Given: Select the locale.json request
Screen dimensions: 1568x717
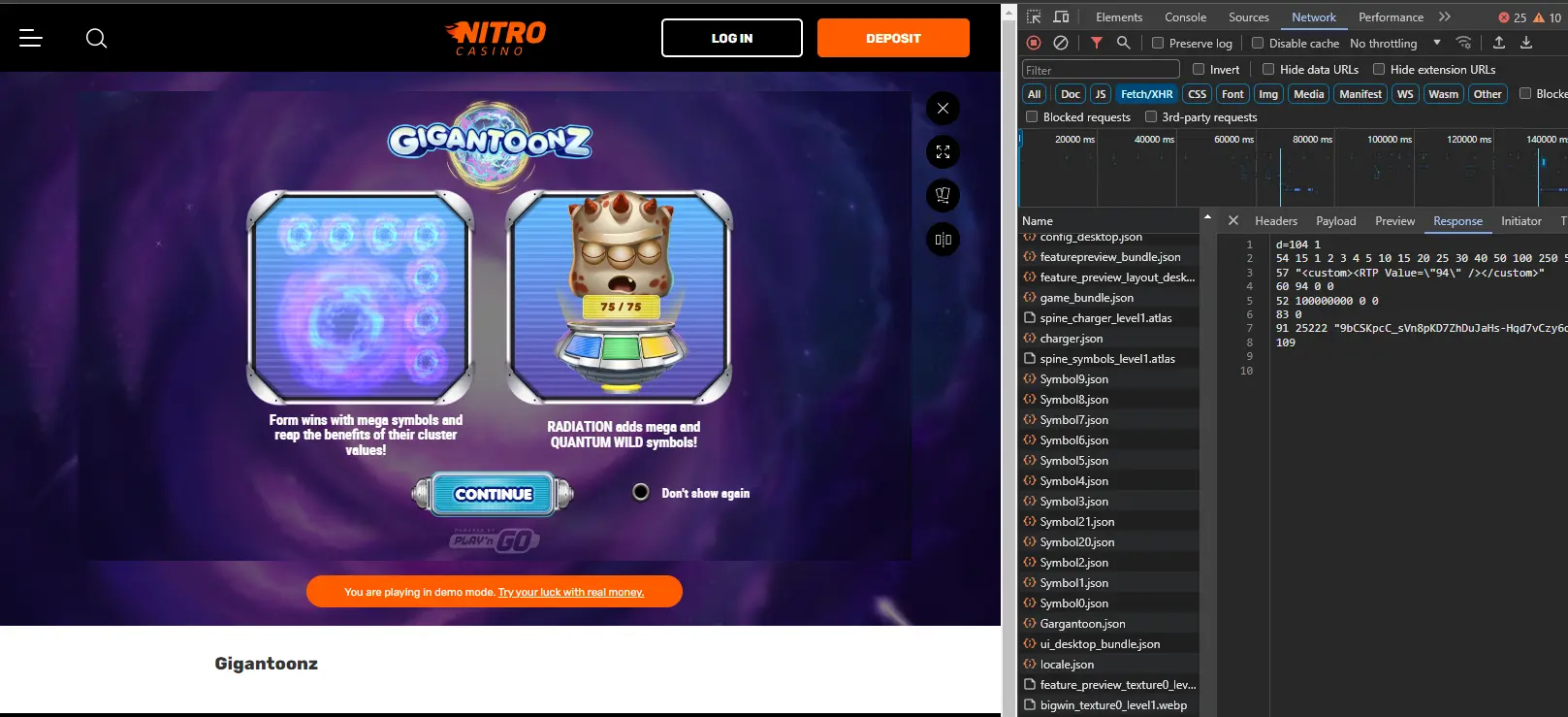Looking at the screenshot, I should (1110, 665).
